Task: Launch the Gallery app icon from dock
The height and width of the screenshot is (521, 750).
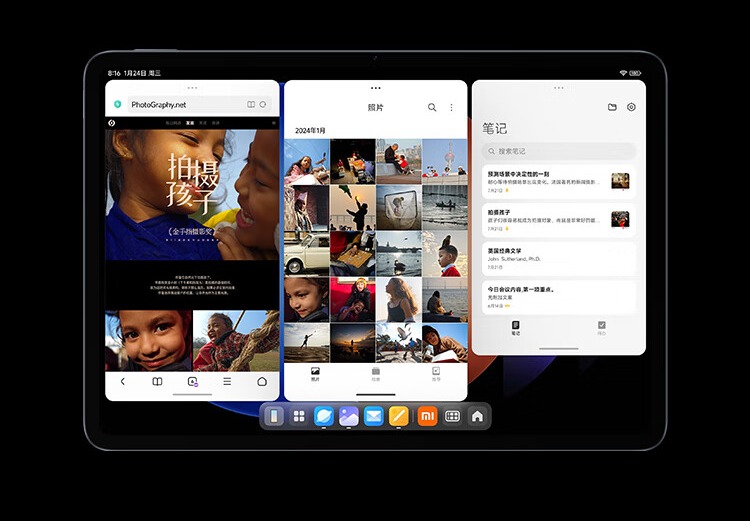Action: coord(349,416)
